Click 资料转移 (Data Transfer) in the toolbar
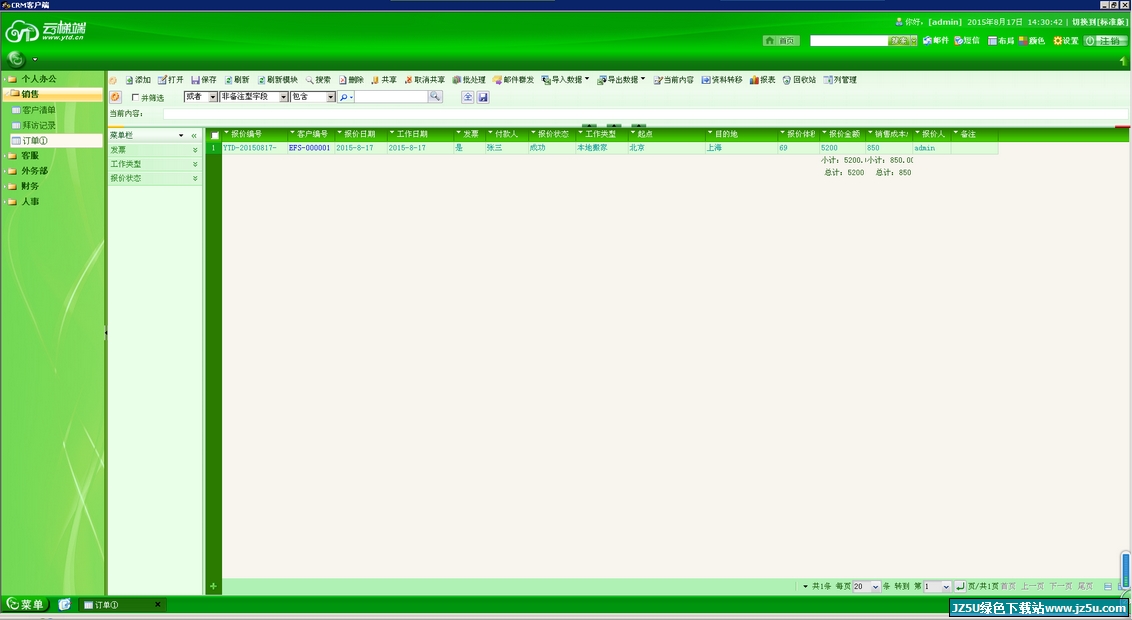Viewport: 1132px width, 620px height. pyautogui.click(x=722, y=80)
